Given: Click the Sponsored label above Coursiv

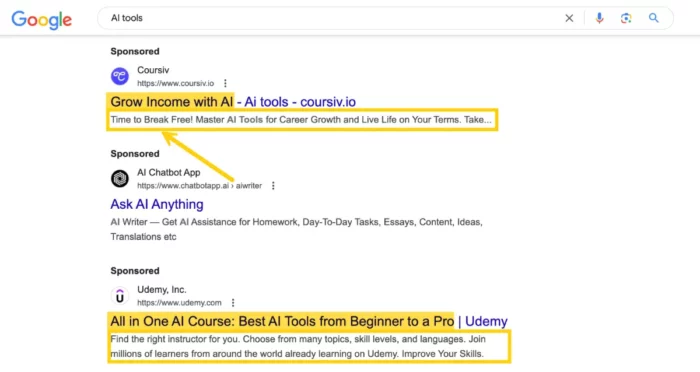Looking at the screenshot, I should (135, 51).
